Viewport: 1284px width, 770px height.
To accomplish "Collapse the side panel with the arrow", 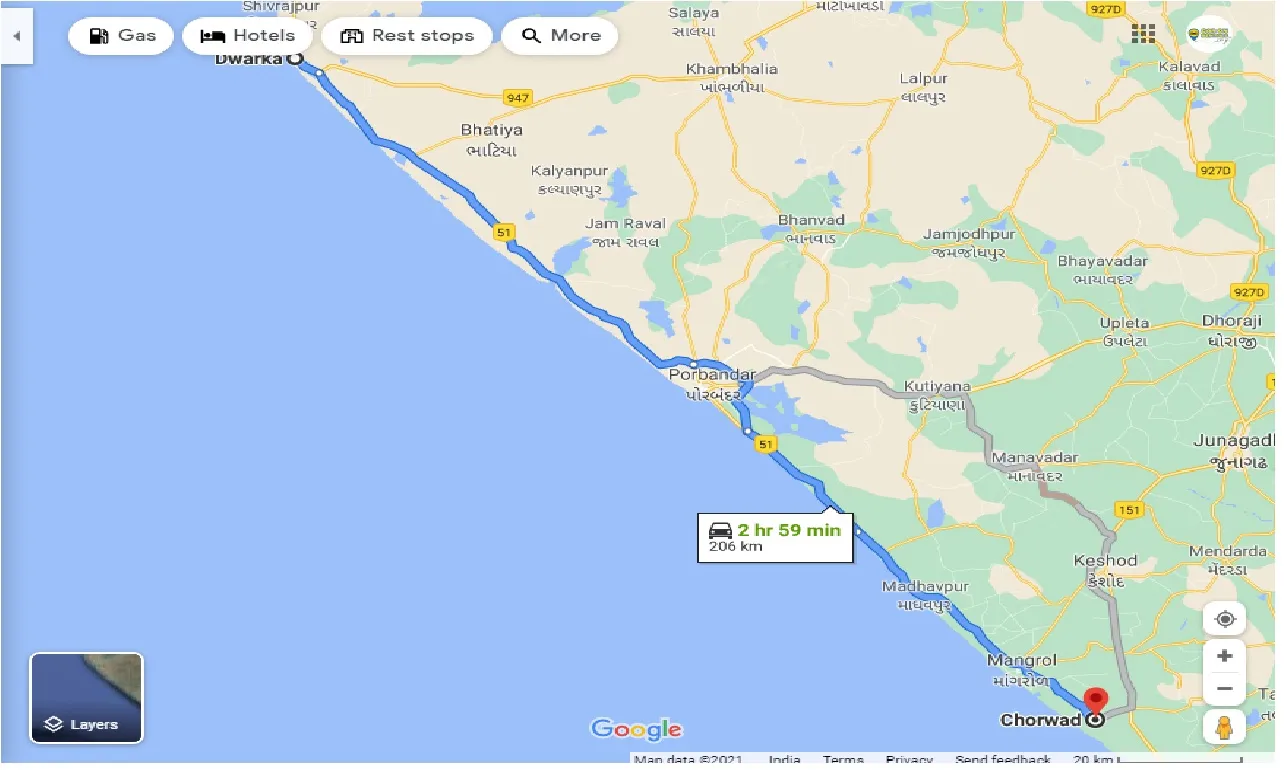I will [x=17, y=35].
